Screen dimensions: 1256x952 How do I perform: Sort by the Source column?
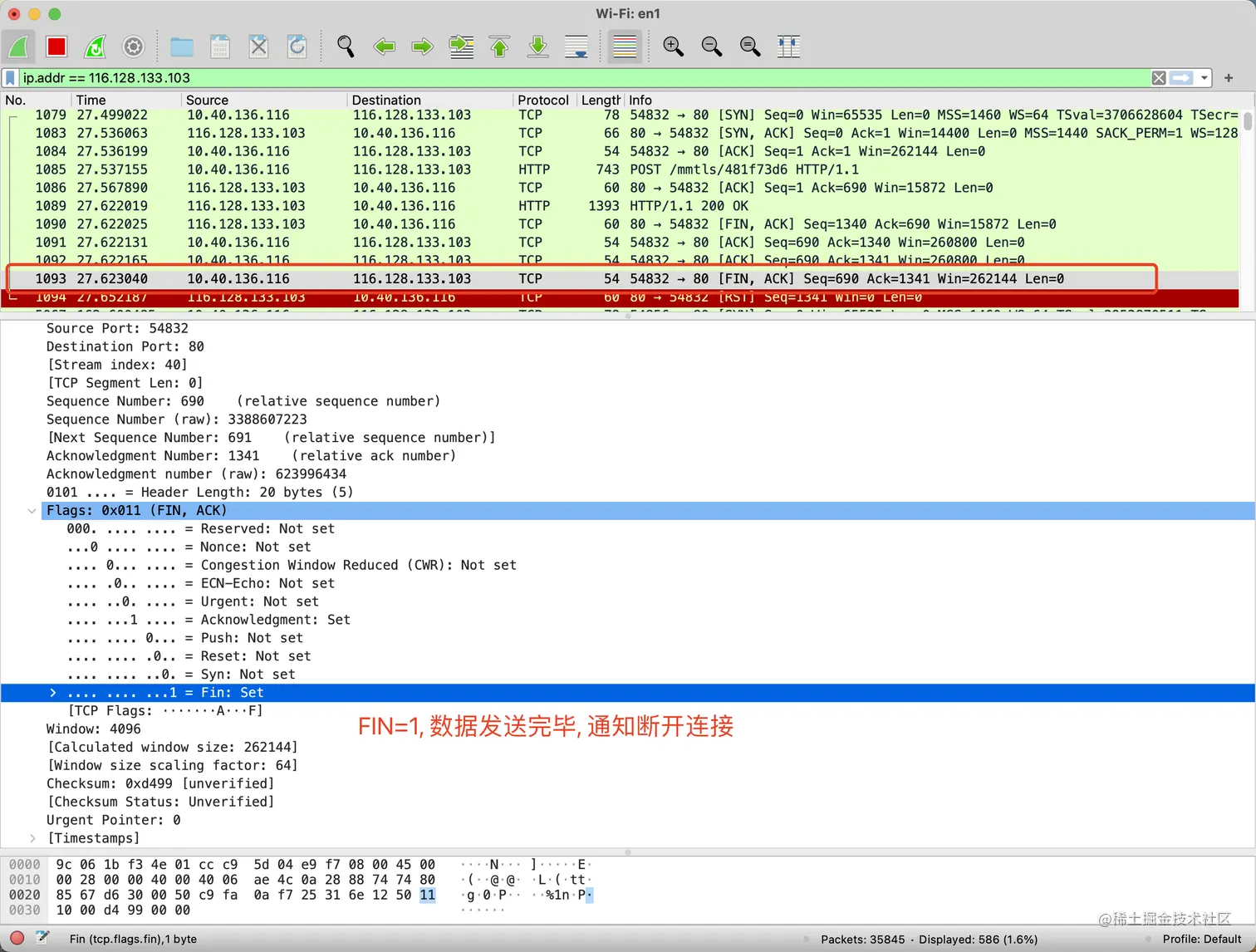tap(264, 100)
